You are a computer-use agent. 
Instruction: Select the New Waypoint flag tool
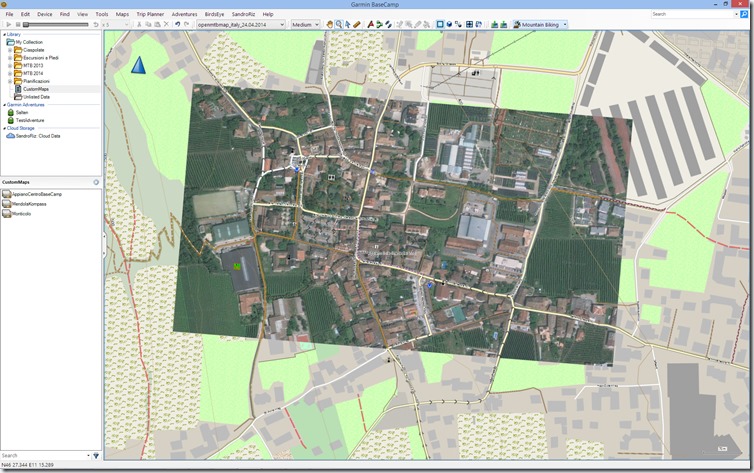coord(370,25)
